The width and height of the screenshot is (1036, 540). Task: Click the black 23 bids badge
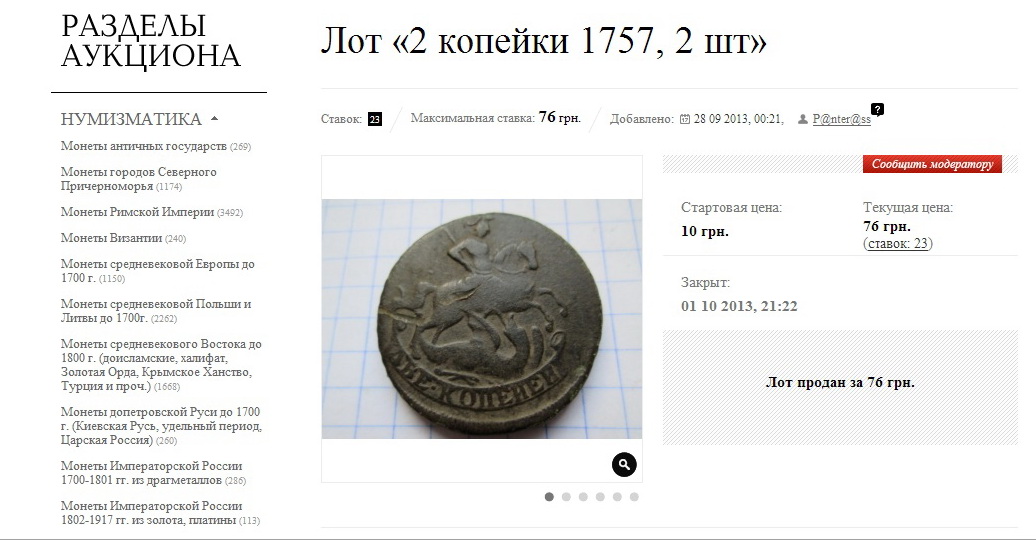point(375,119)
